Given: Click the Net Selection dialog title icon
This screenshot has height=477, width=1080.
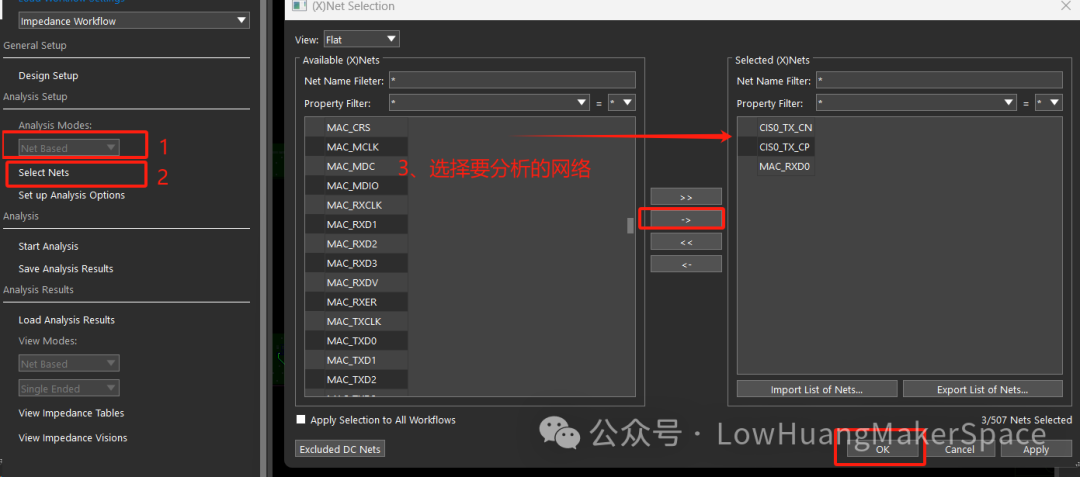Looking at the screenshot, I should [298, 6].
